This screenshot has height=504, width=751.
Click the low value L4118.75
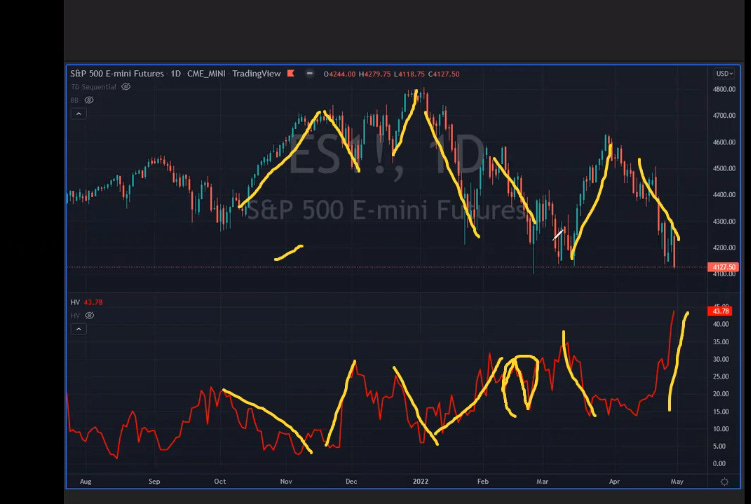click(x=409, y=74)
